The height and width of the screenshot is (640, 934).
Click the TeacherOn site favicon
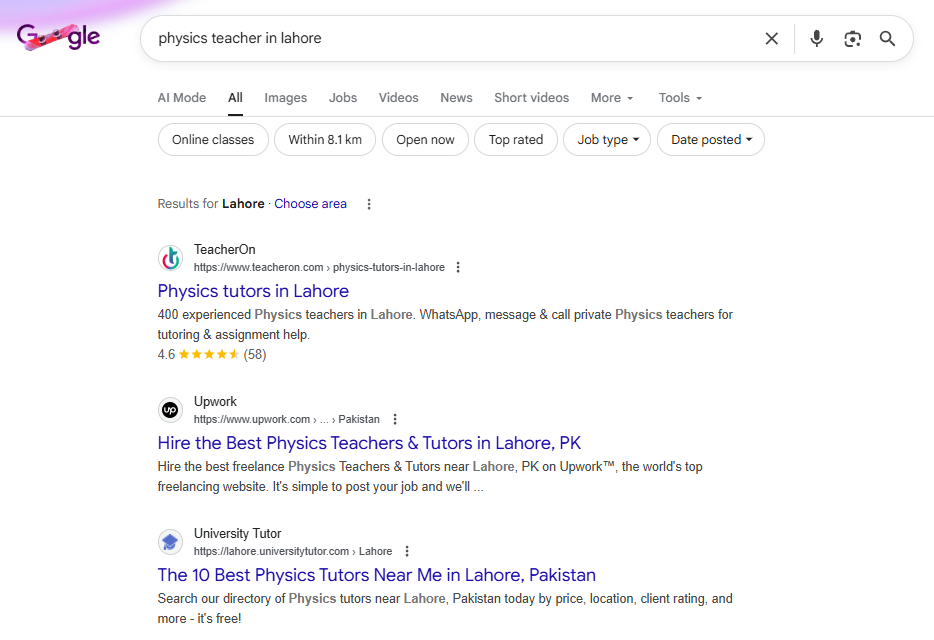point(170,258)
